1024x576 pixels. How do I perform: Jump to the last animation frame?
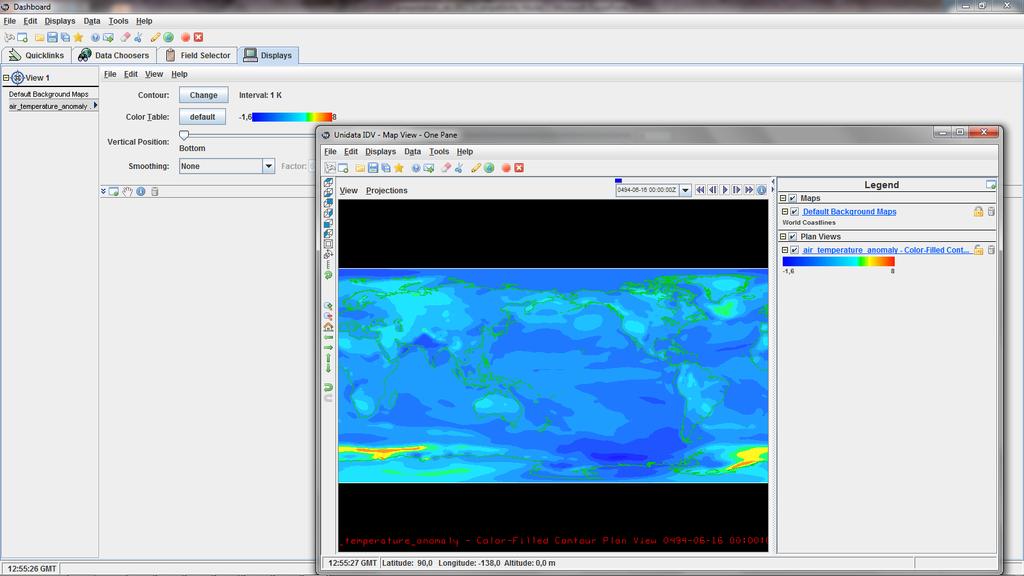click(x=749, y=190)
